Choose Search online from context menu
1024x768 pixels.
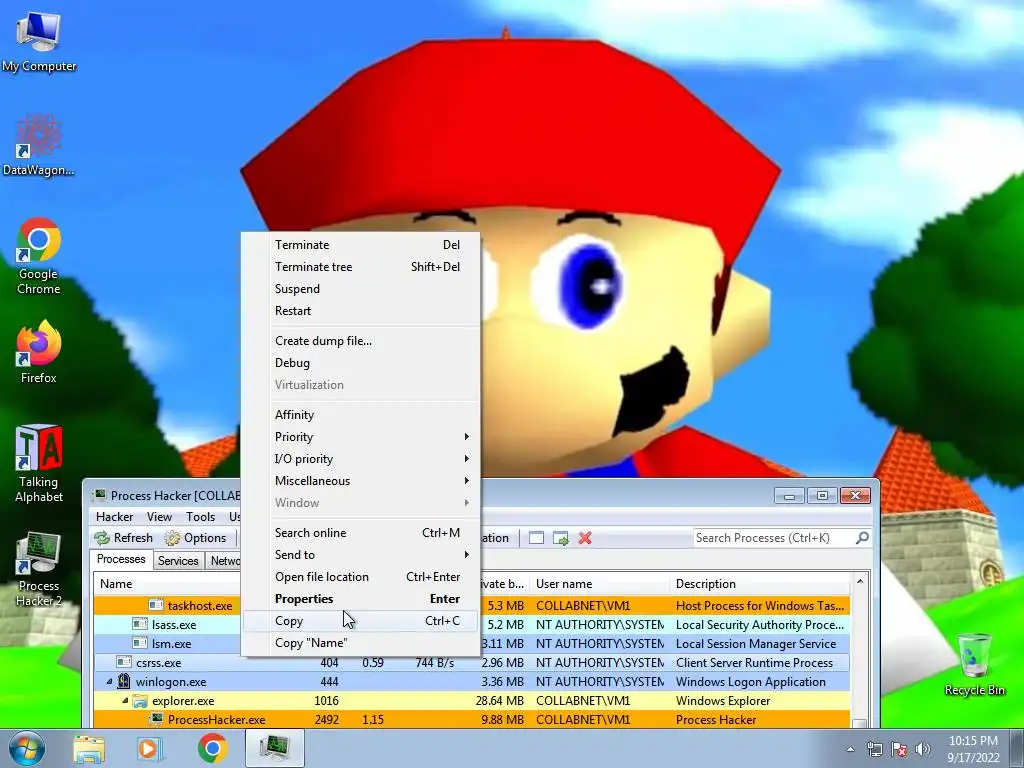(x=360, y=533)
